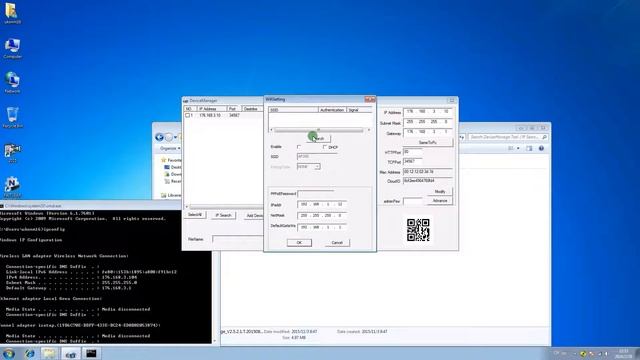
Task: Click Cancel in the WifiSetting dialog
Action: tap(337, 242)
